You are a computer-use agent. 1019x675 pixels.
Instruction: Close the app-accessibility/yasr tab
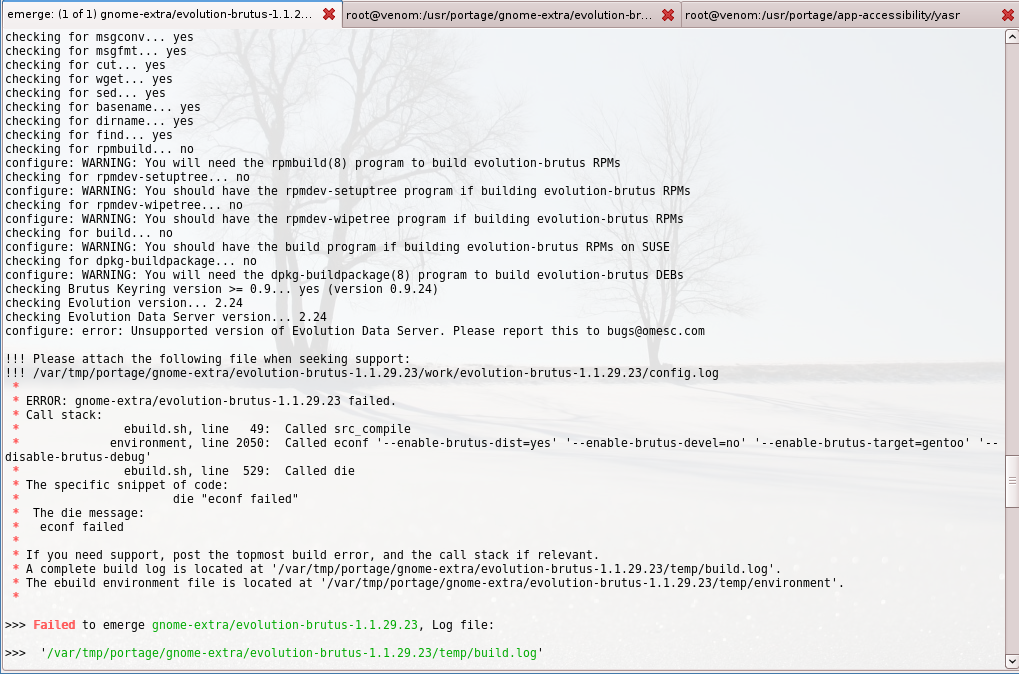pos(1007,15)
